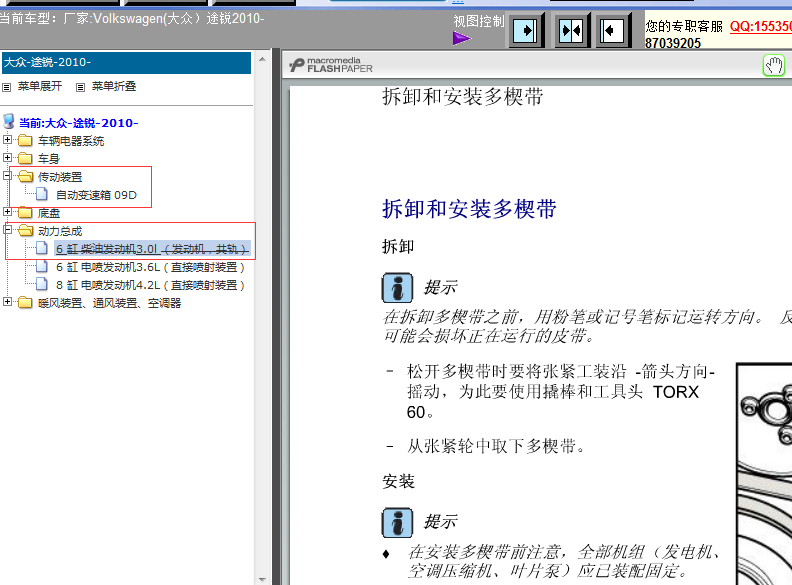Collapse the 传动装置 folder
792x585 pixels.
pos(7,176)
